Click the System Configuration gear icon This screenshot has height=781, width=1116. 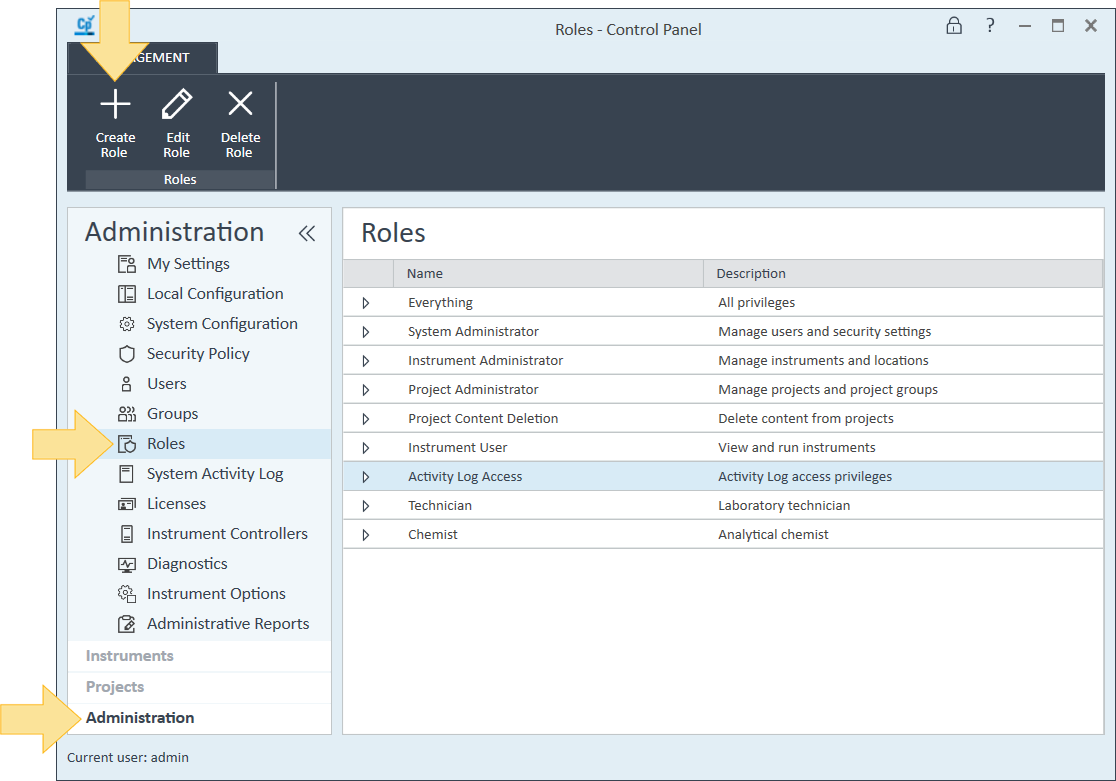tap(127, 324)
